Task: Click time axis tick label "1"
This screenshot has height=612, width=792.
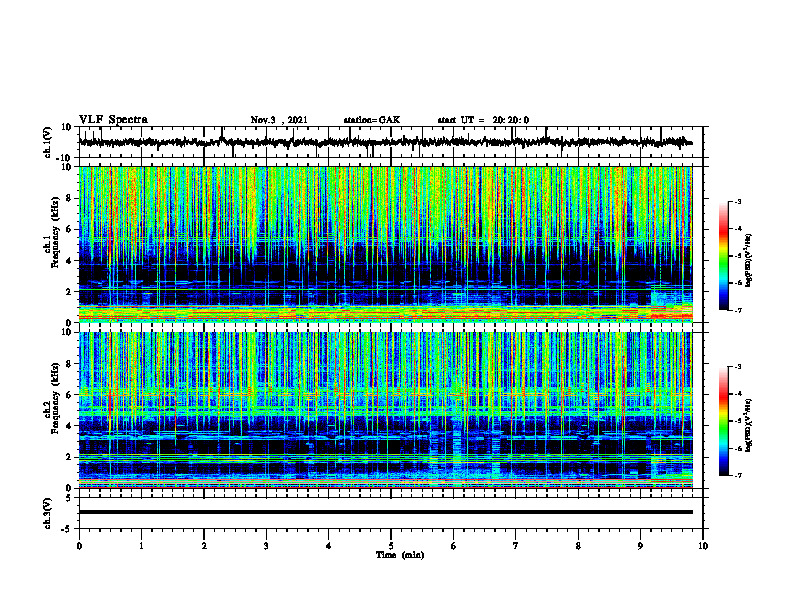Action: click(x=141, y=546)
